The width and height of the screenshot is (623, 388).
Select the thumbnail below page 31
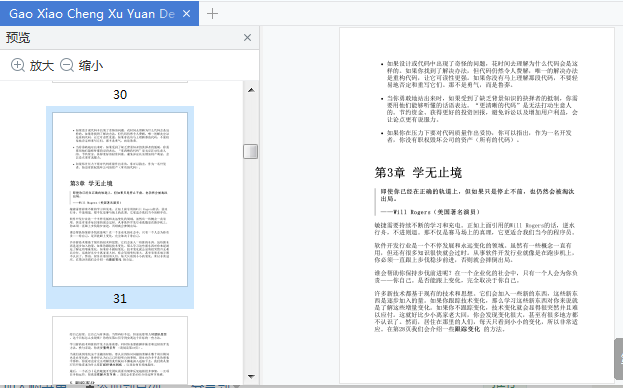(120, 350)
